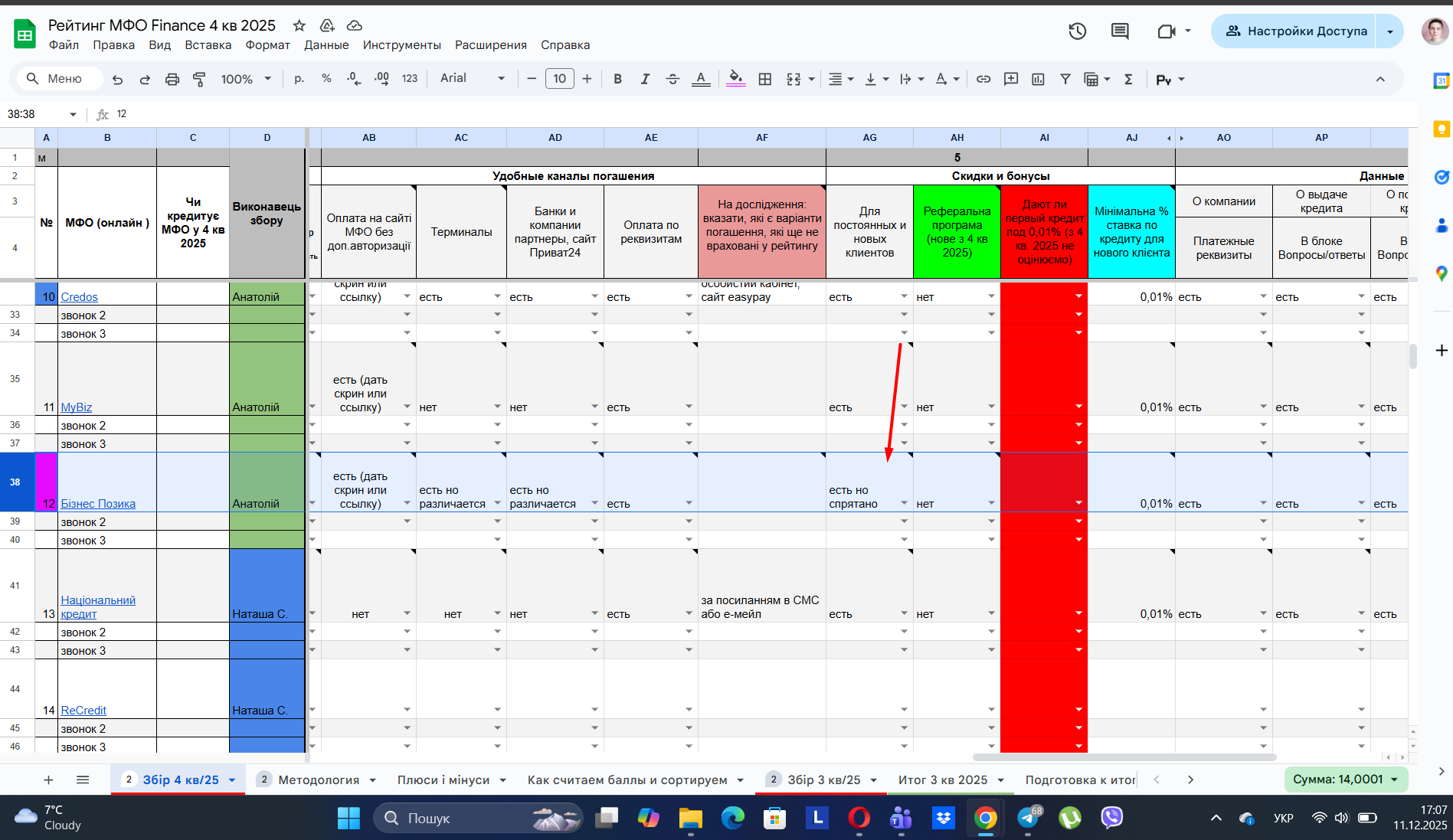Add a comment using the toolbar icon

(1011, 79)
